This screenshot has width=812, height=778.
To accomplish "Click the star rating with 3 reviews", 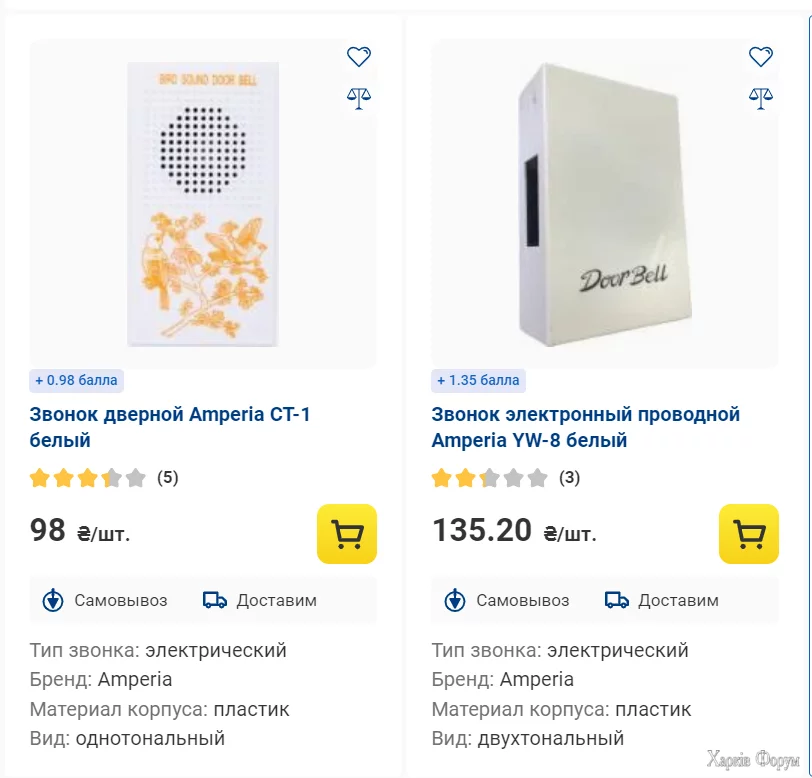I will click(490, 478).
